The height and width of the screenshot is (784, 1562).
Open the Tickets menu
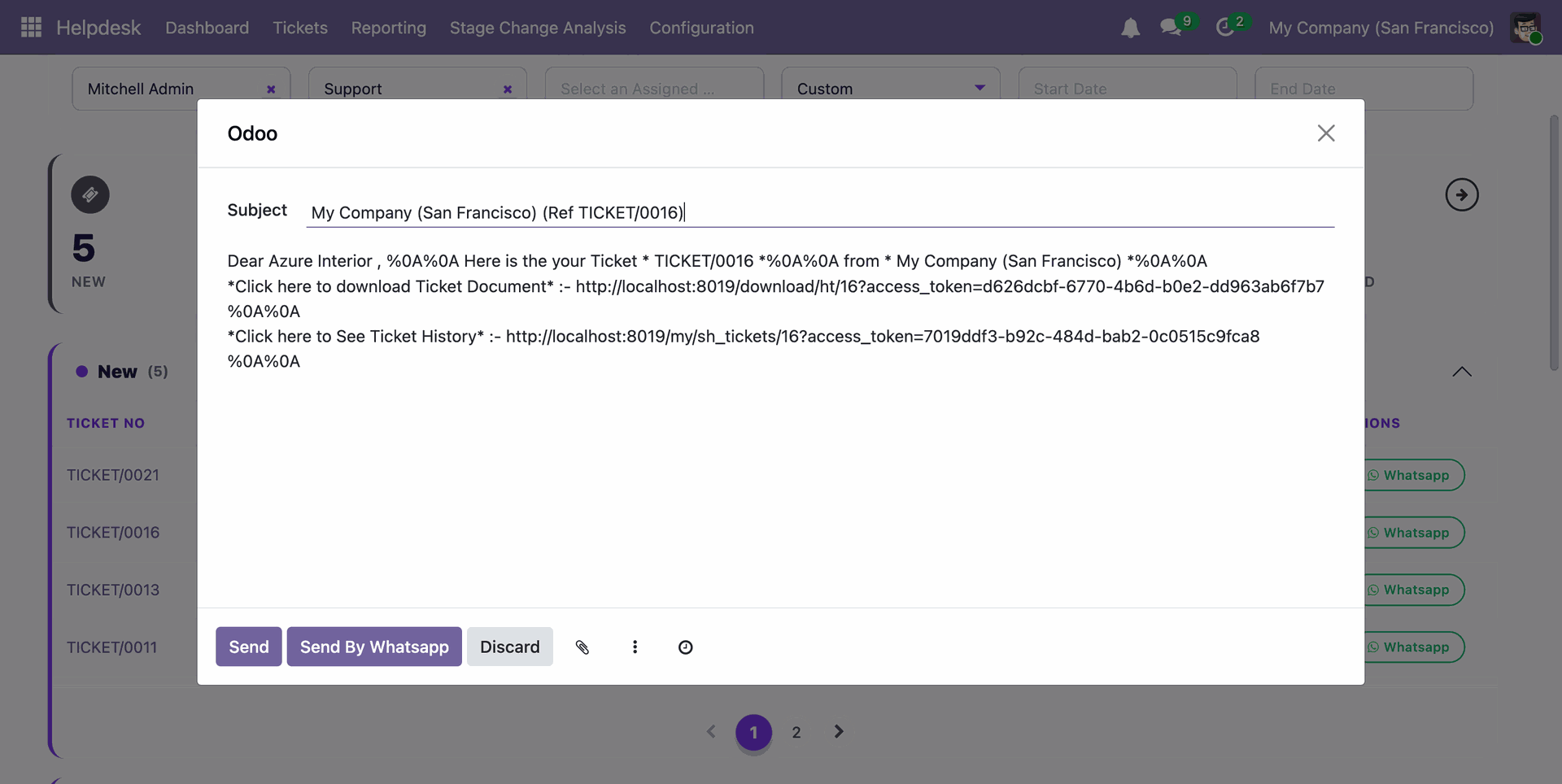click(x=300, y=28)
